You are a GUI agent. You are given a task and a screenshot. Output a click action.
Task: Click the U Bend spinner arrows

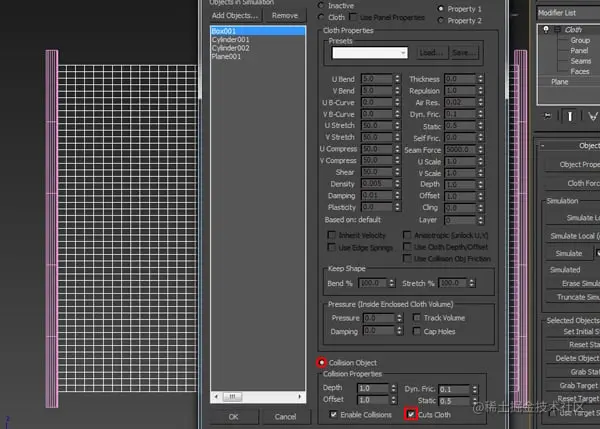click(x=397, y=79)
